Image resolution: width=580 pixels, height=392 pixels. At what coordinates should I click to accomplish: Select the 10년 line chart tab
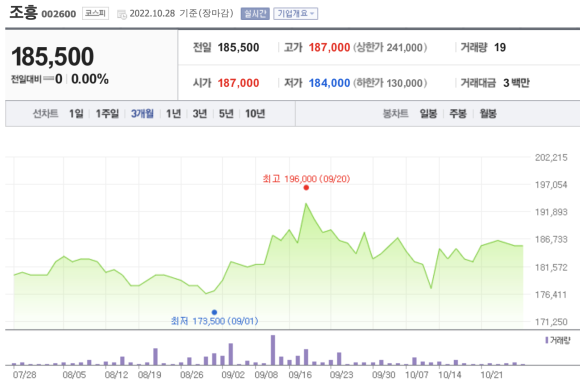pyautogui.click(x=255, y=114)
